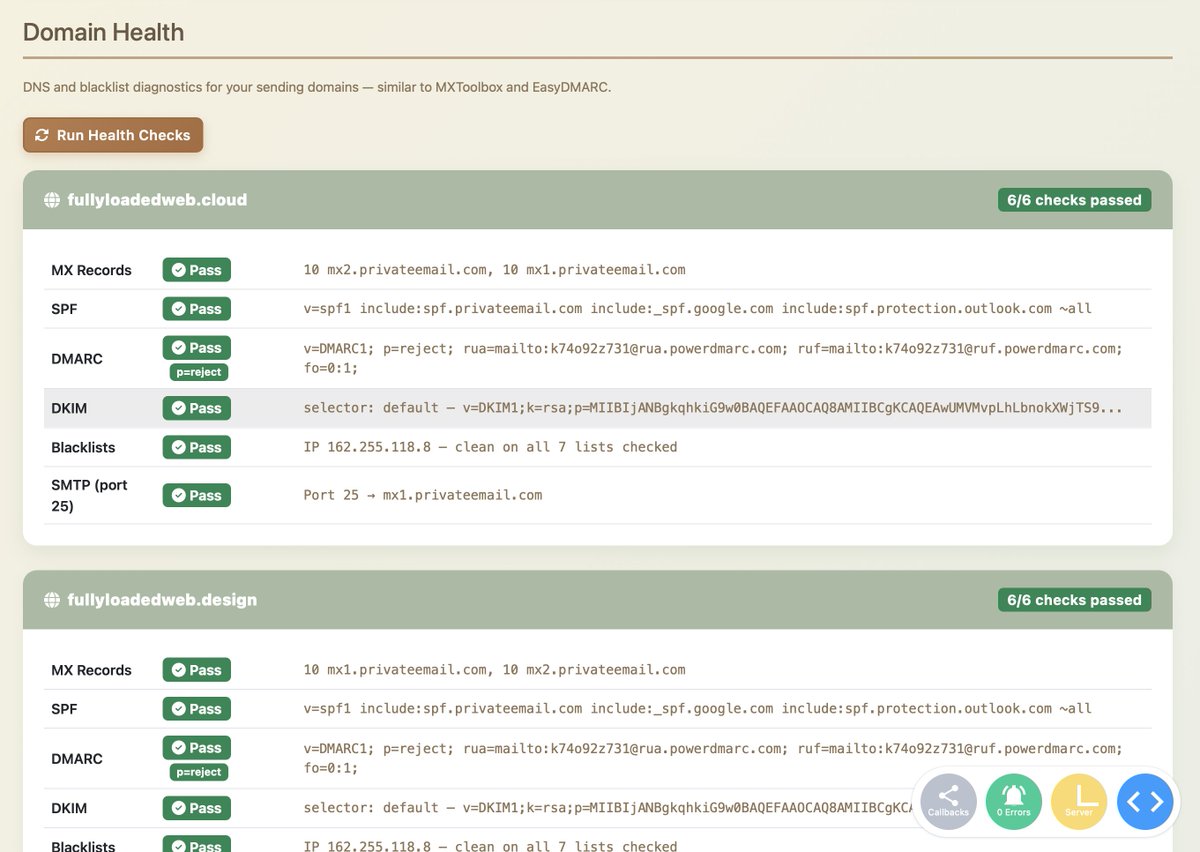This screenshot has height=852, width=1200.
Task: Click the Port 25 → mx1.privateemail.com value
Action: [423, 495]
